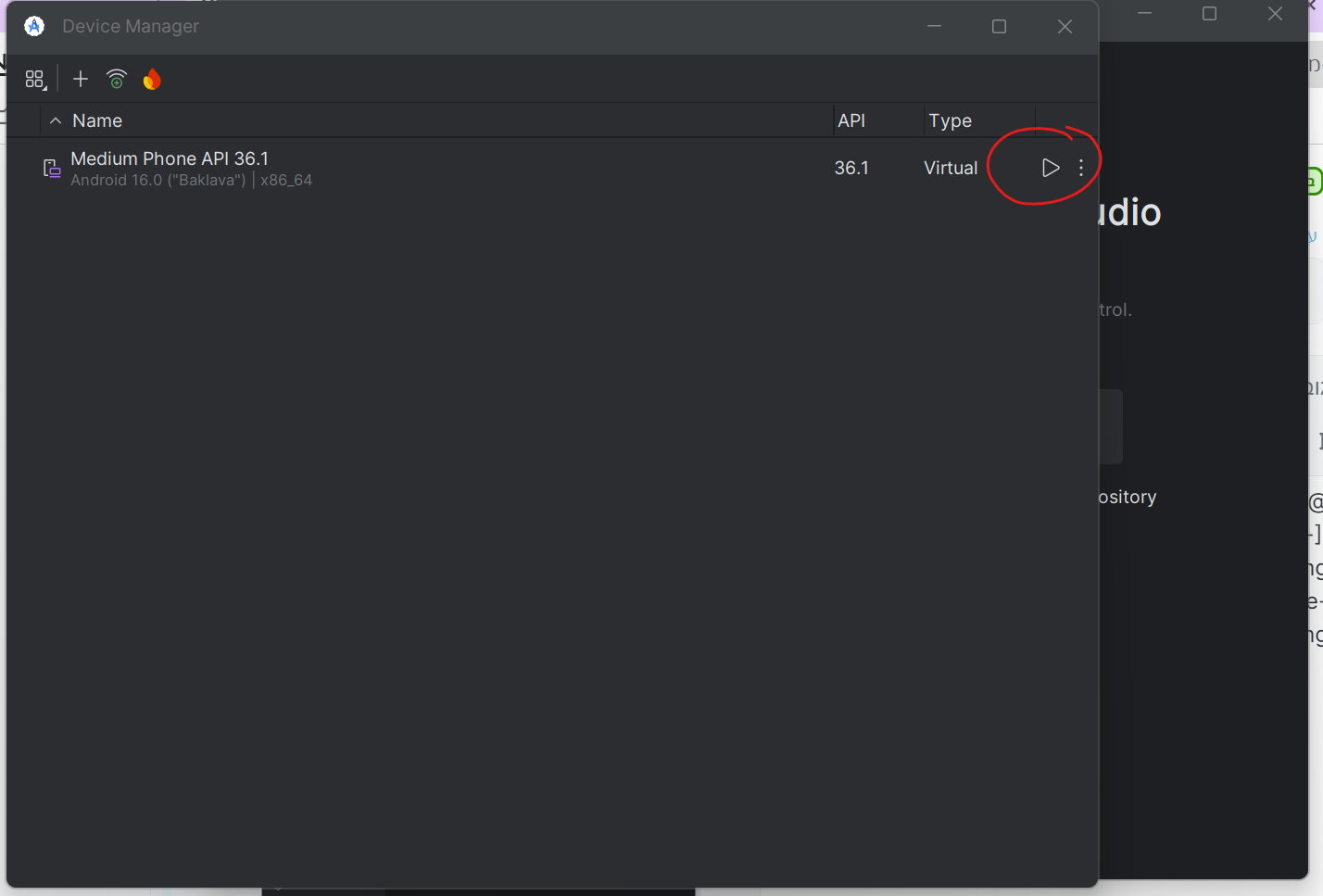Click the 36.1 API value cell
The image size is (1323, 896).
850,168
